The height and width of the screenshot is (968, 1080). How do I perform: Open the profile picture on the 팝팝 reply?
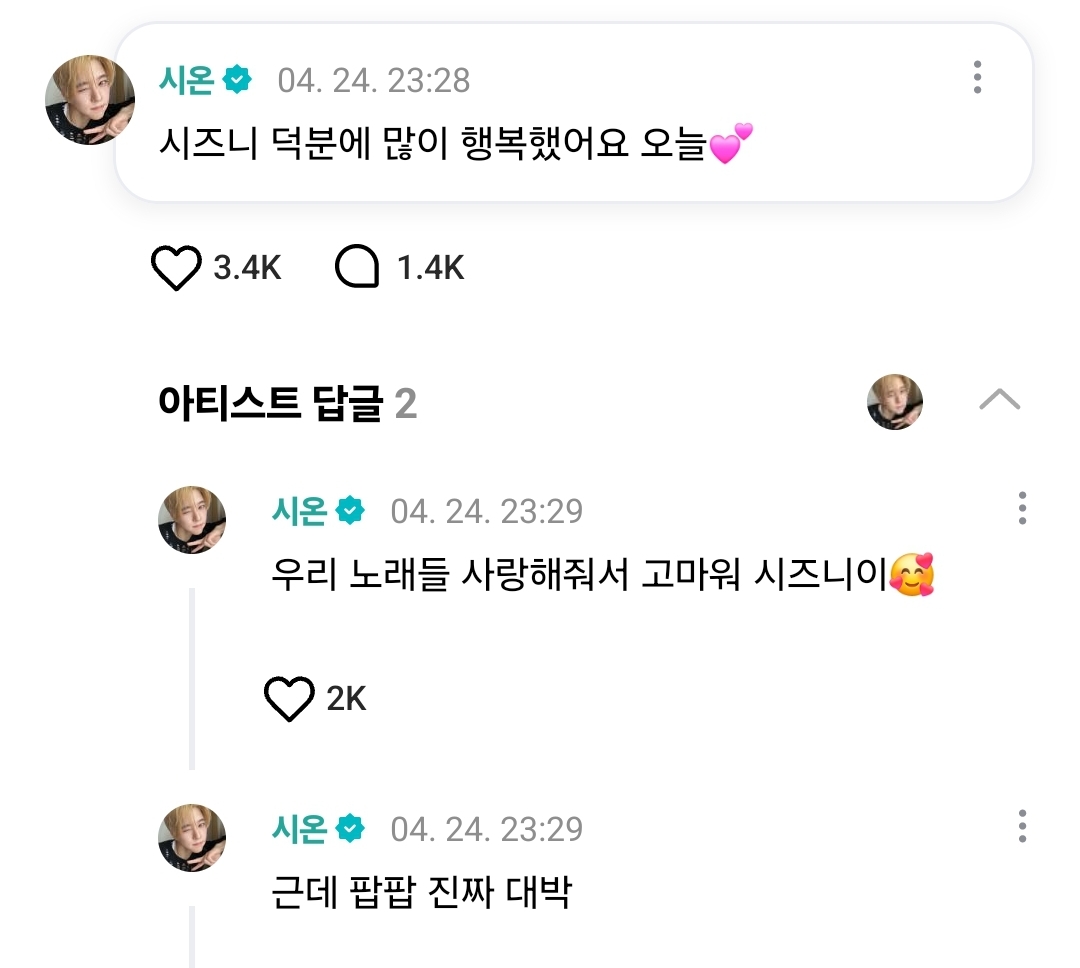pos(192,838)
